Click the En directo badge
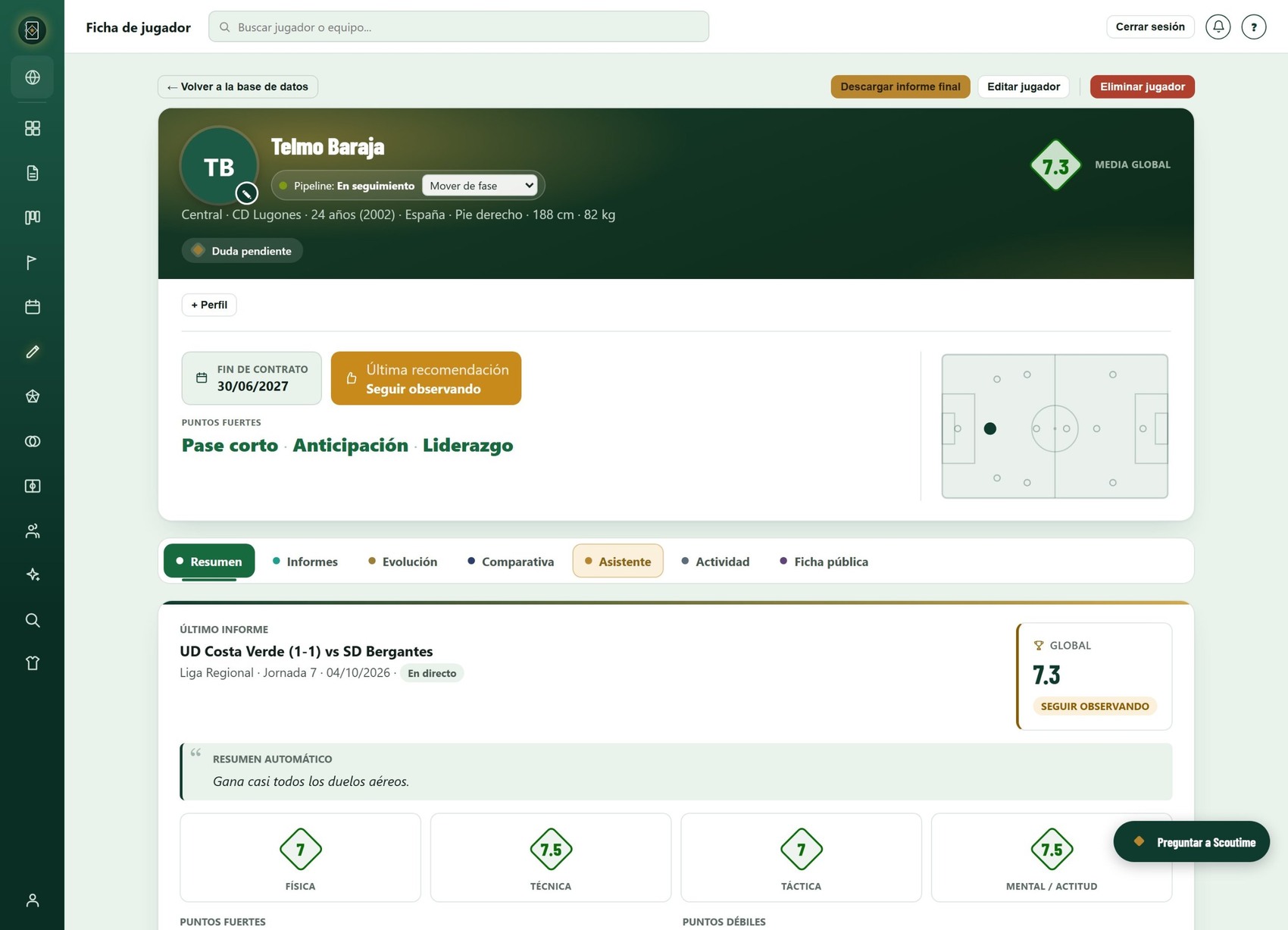1288x930 pixels. 432,673
